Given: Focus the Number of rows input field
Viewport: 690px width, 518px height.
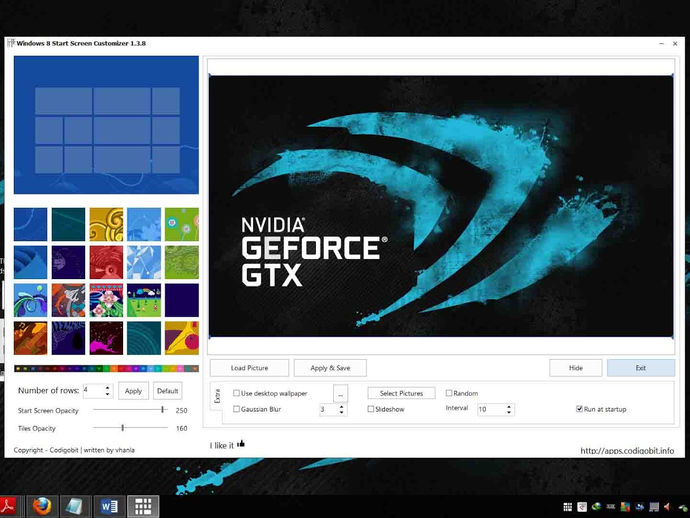Looking at the screenshot, I should click(x=93, y=391).
